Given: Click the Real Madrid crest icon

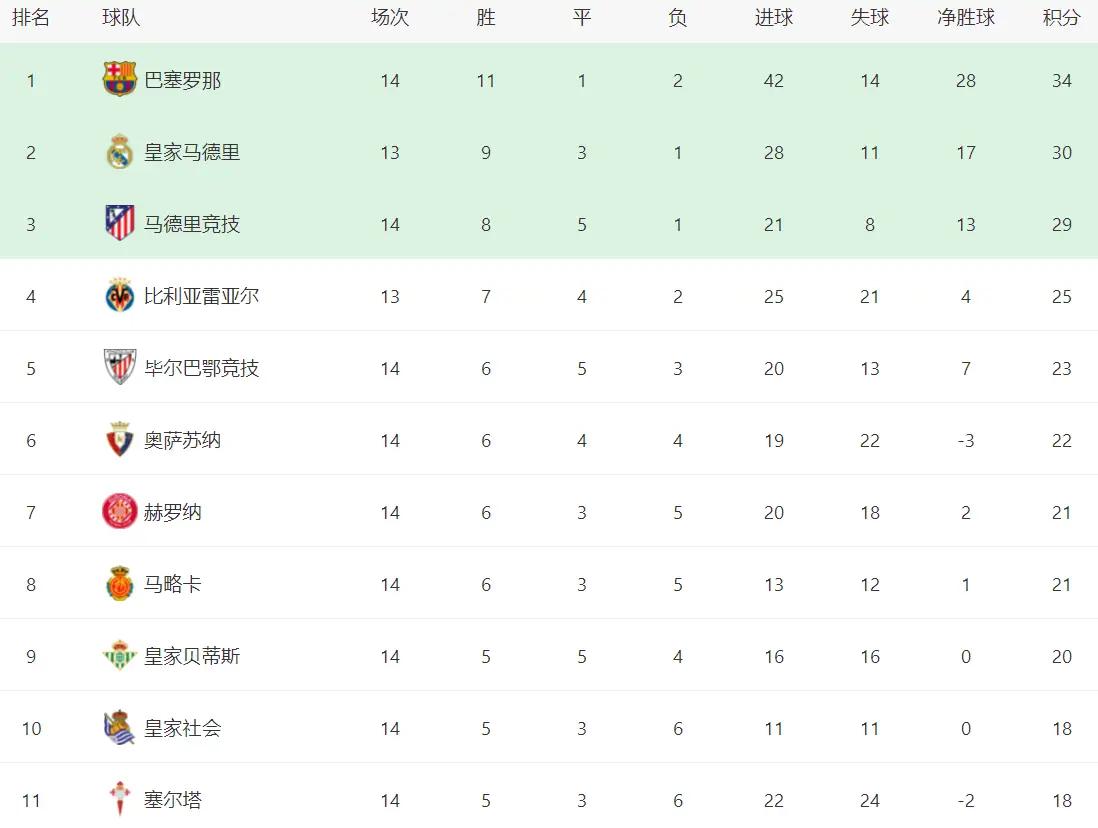Looking at the screenshot, I should click(120, 152).
